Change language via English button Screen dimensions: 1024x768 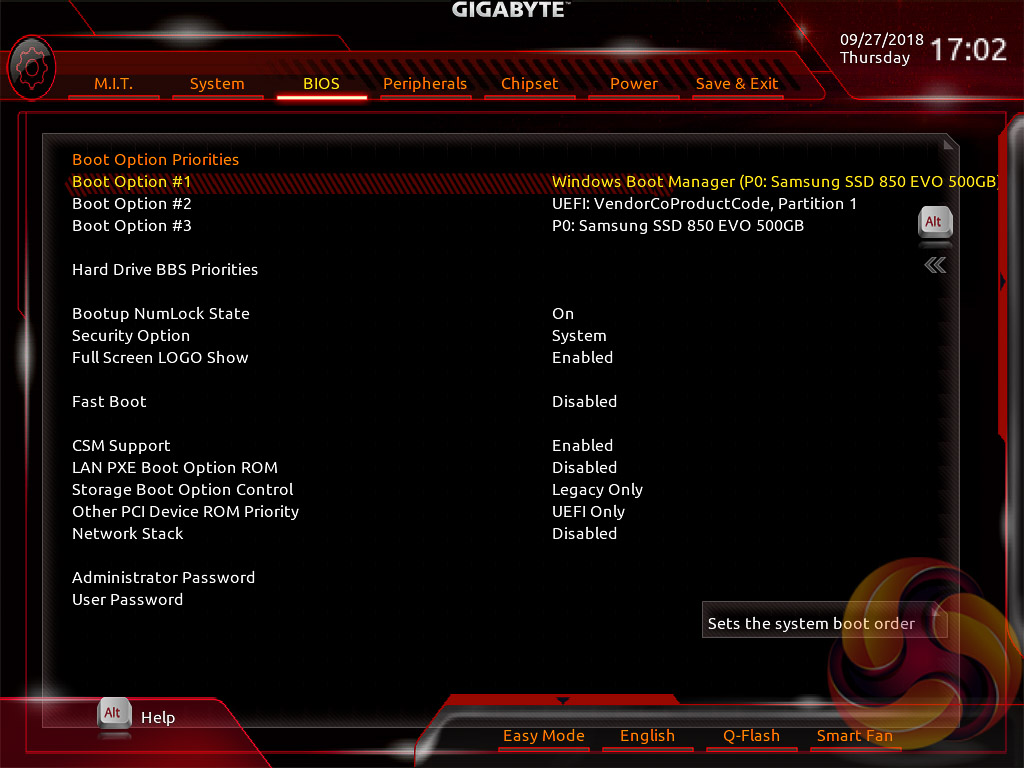(647, 736)
